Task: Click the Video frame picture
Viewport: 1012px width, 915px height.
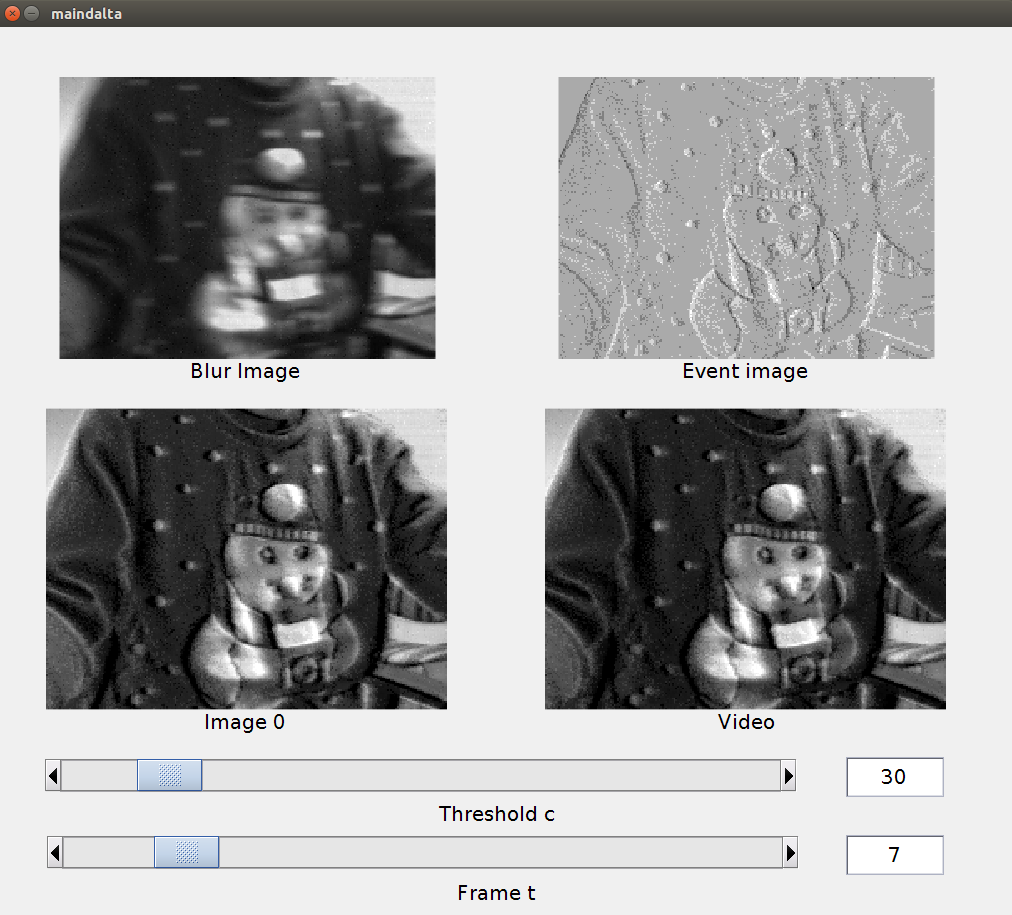Action: point(745,559)
